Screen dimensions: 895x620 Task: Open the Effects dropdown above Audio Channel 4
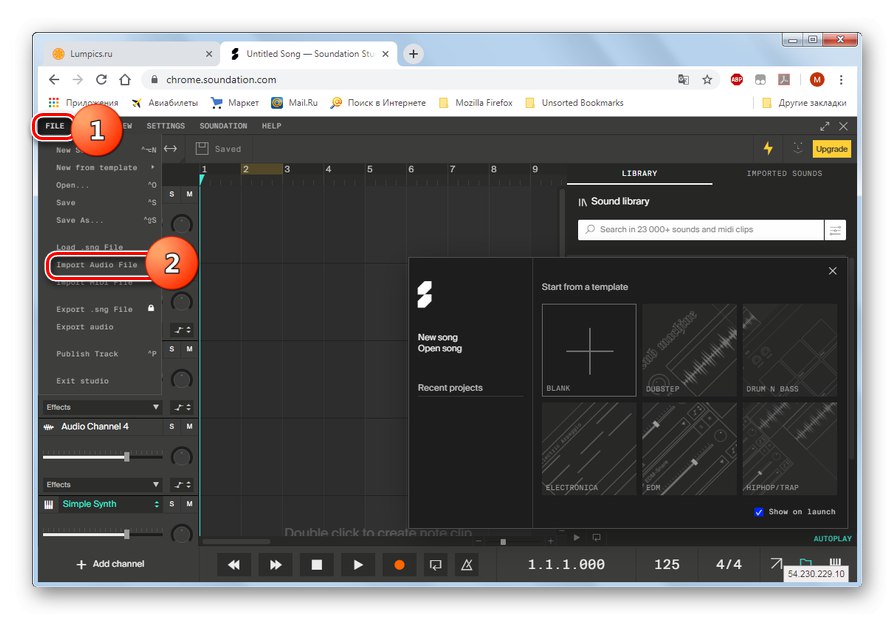[103, 407]
